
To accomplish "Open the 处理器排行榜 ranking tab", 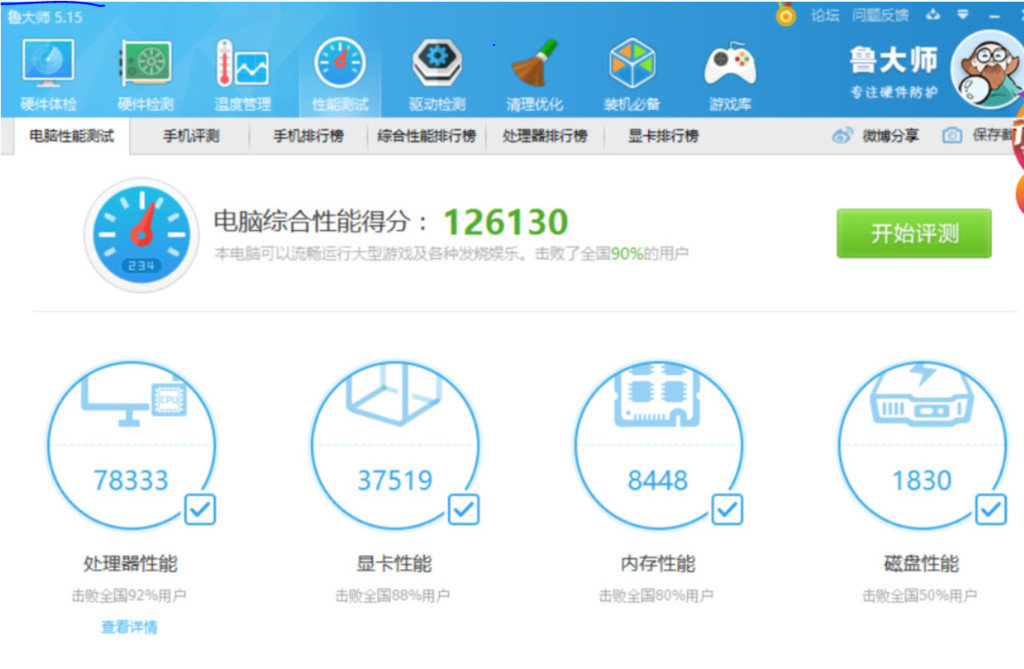I will tap(545, 137).
